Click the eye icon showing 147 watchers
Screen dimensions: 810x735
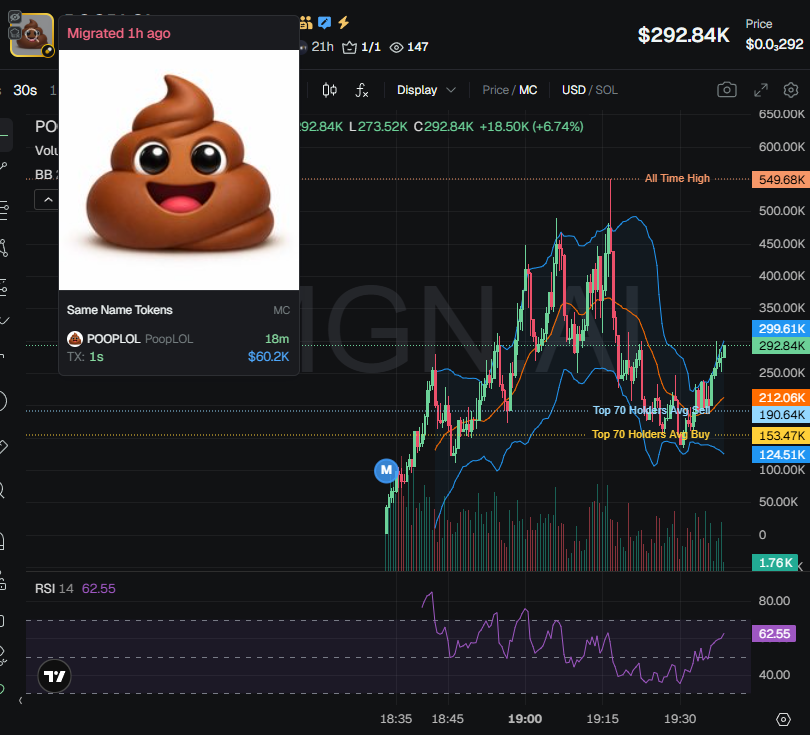pyautogui.click(x=396, y=45)
